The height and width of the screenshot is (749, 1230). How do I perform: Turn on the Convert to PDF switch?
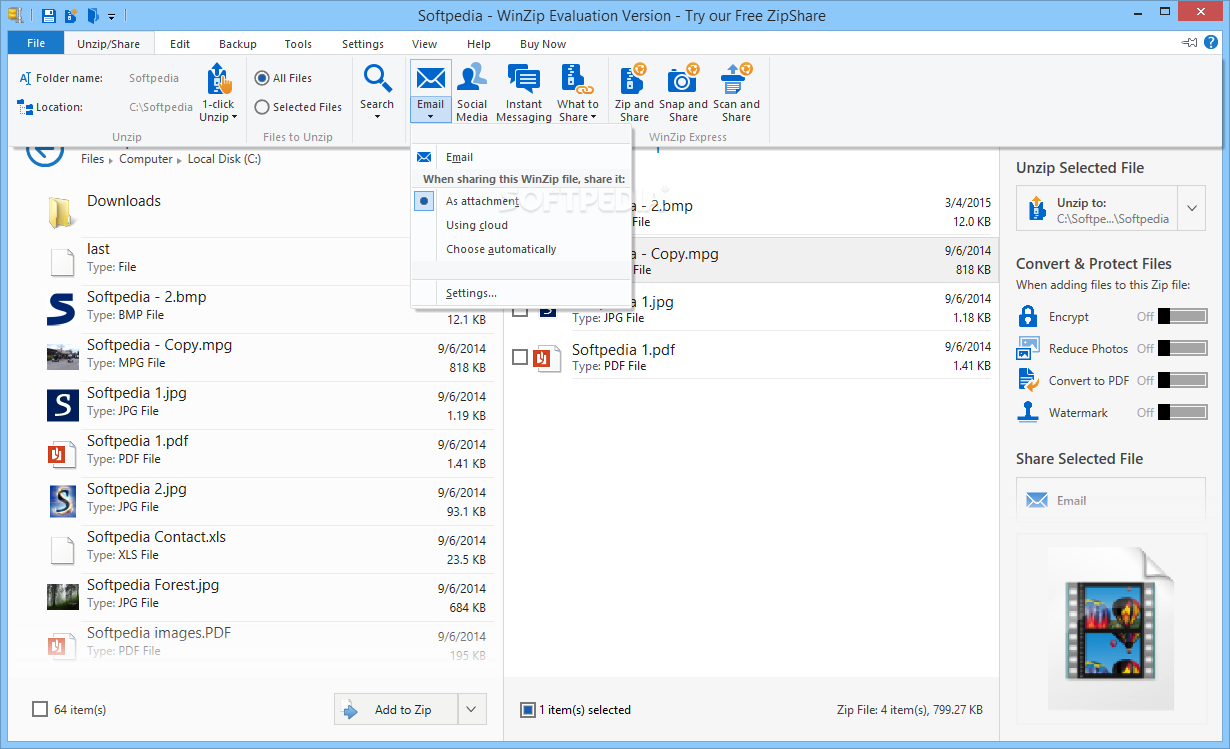coord(1182,380)
